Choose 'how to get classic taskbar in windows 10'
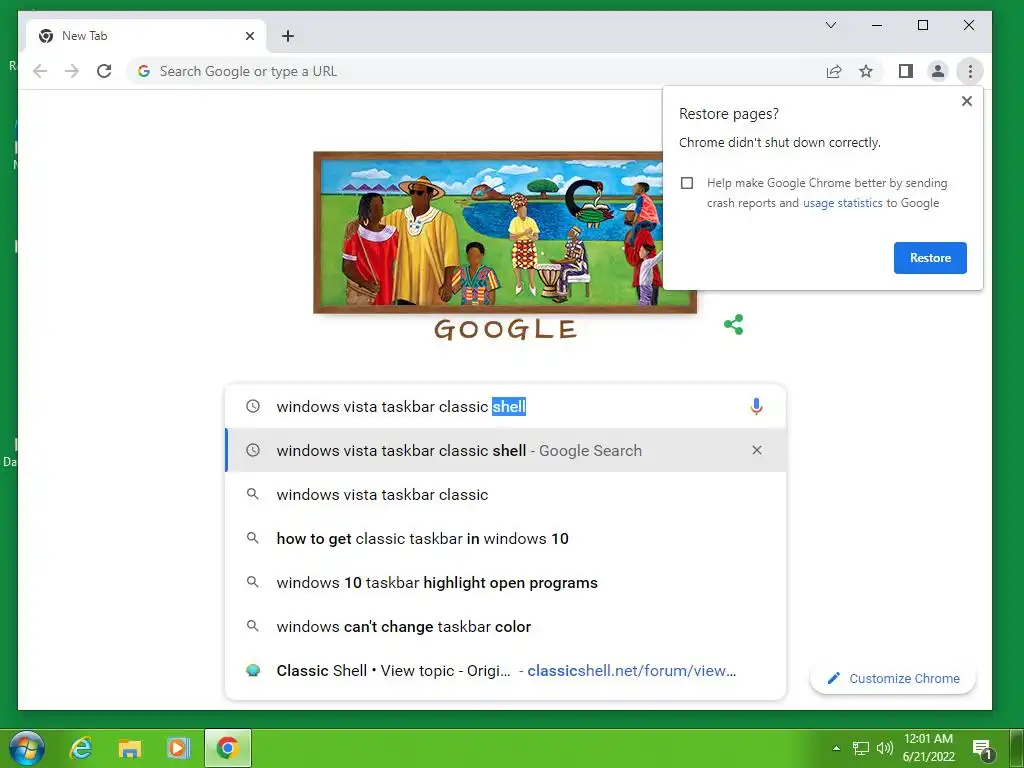The width and height of the screenshot is (1024, 768). 505,538
